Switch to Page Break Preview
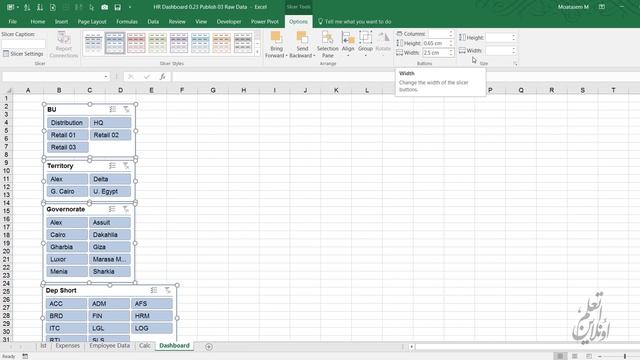This screenshot has height=360, width=640. pyautogui.click(x=589, y=356)
